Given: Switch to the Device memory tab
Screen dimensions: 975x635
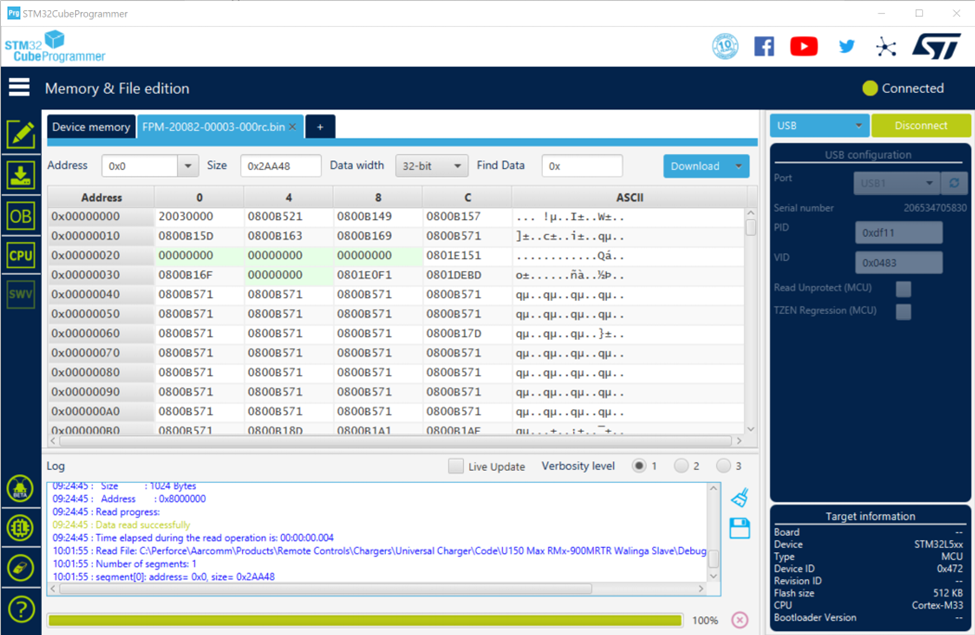Looking at the screenshot, I should [x=91, y=127].
